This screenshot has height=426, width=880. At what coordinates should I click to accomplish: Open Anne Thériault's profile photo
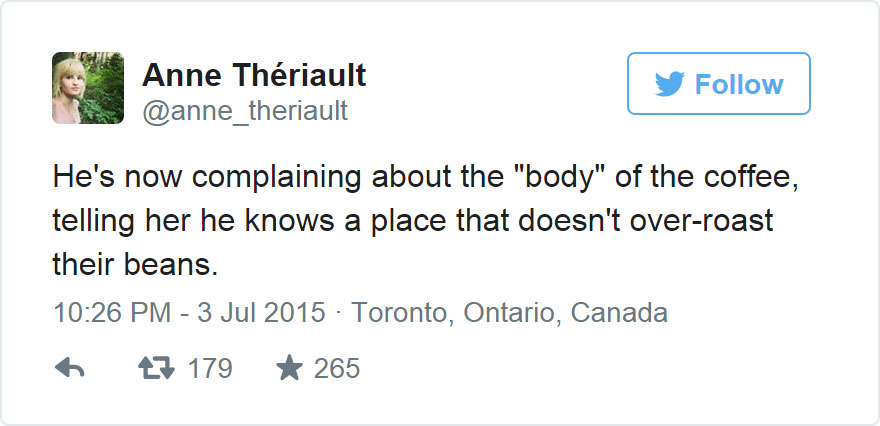click(x=88, y=88)
